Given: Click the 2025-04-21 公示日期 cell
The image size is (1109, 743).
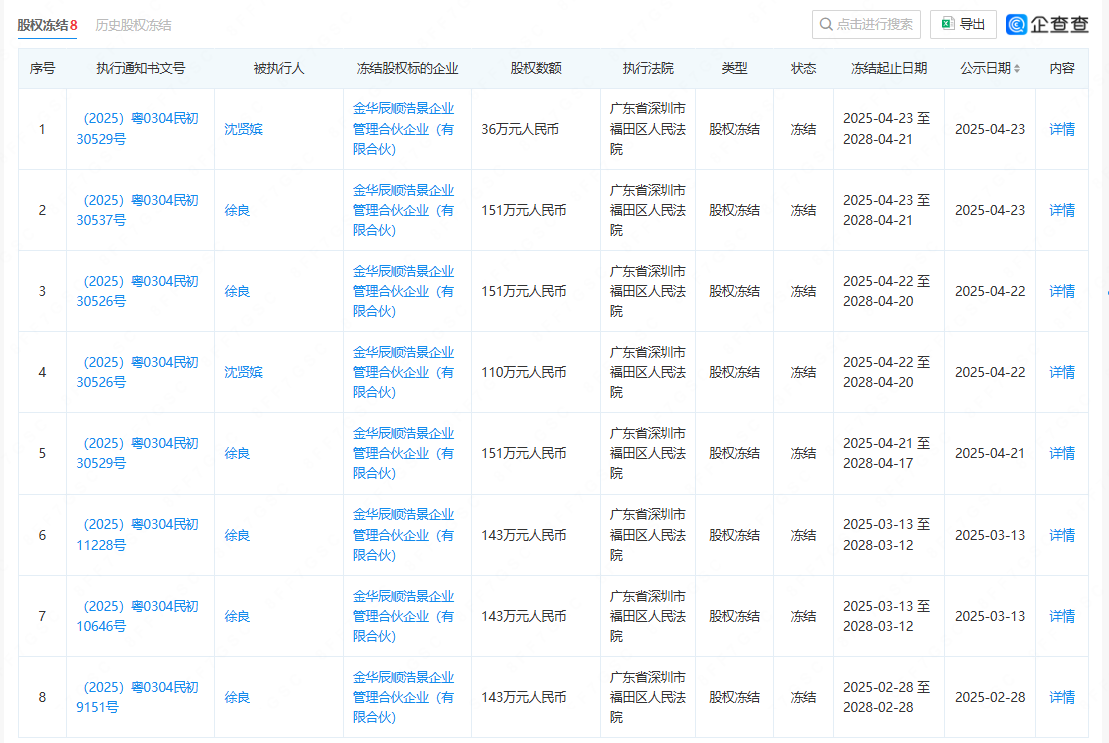Looking at the screenshot, I should tap(990, 454).
